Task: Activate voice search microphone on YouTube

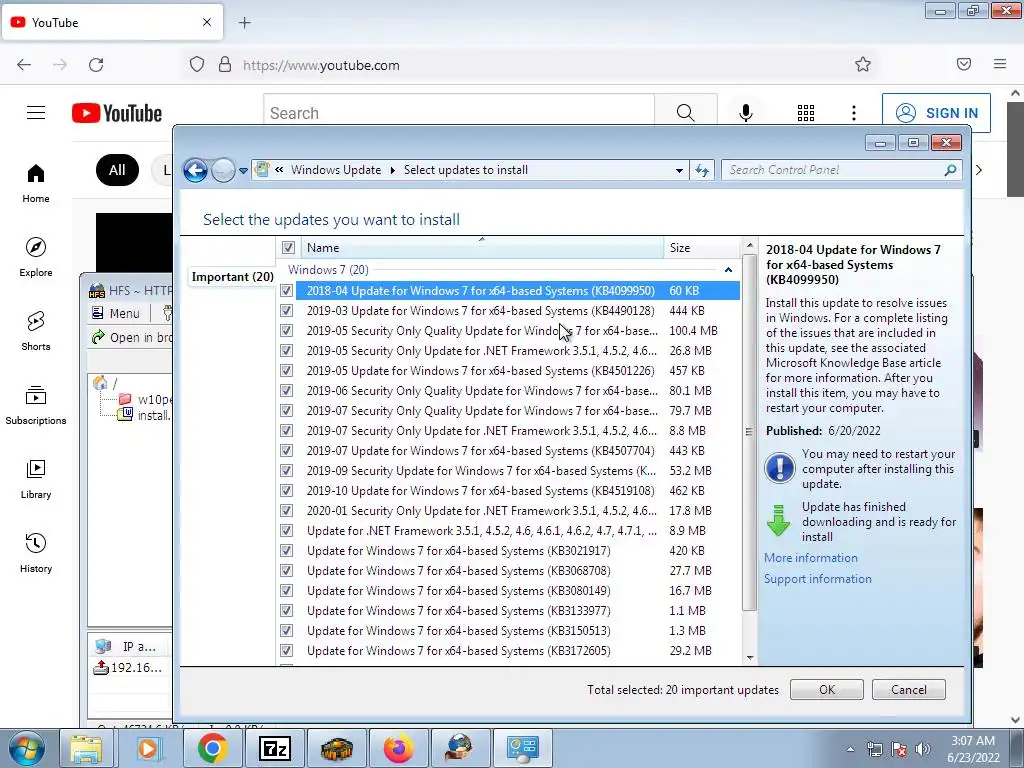Action: coord(745,113)
